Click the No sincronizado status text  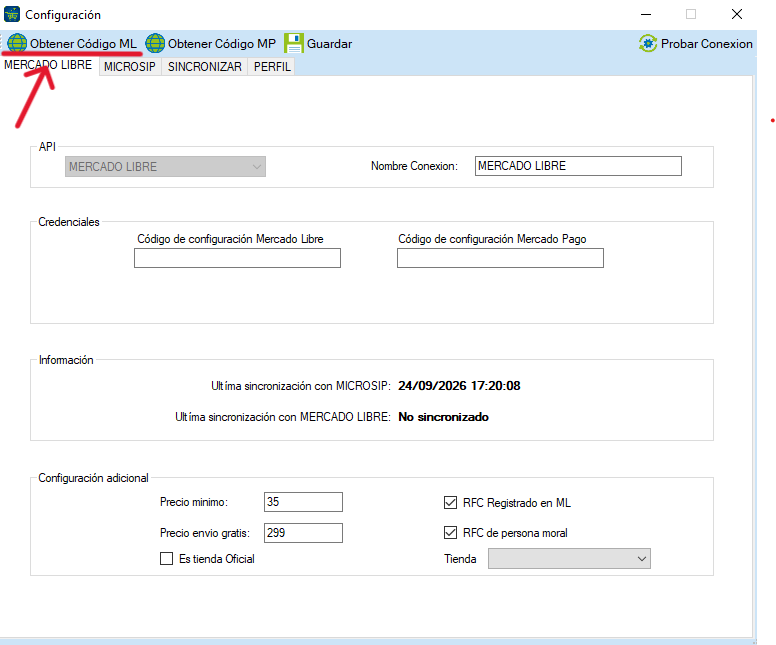coord(443,417)
